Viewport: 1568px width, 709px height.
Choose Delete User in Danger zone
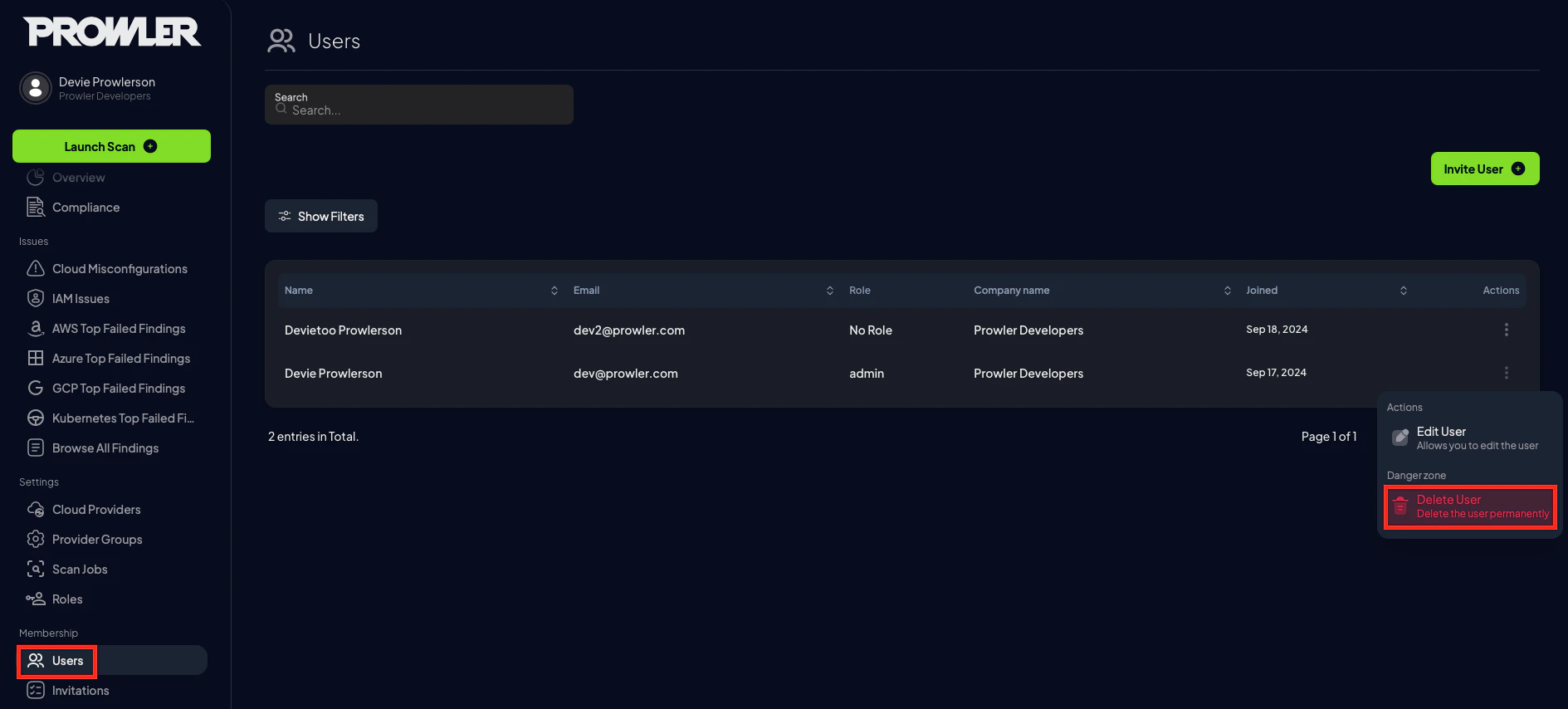click(1470, 506)
